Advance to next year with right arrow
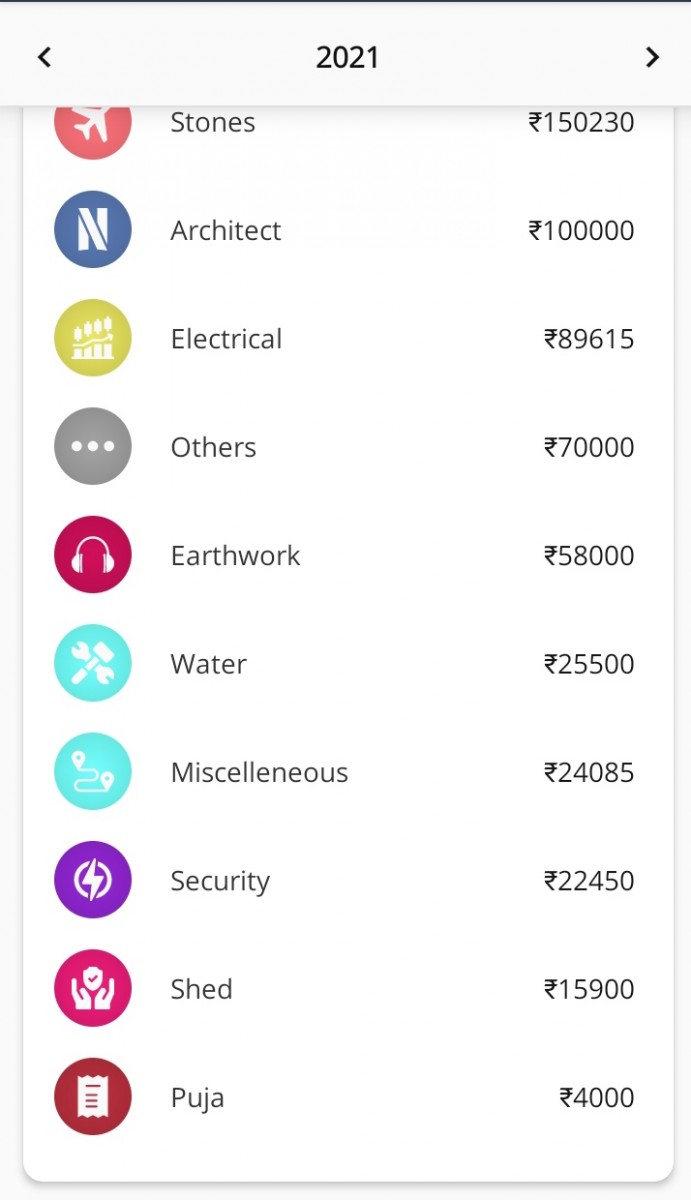The height and width of the screenshot is (1200, 691). (x=652, y=57)
